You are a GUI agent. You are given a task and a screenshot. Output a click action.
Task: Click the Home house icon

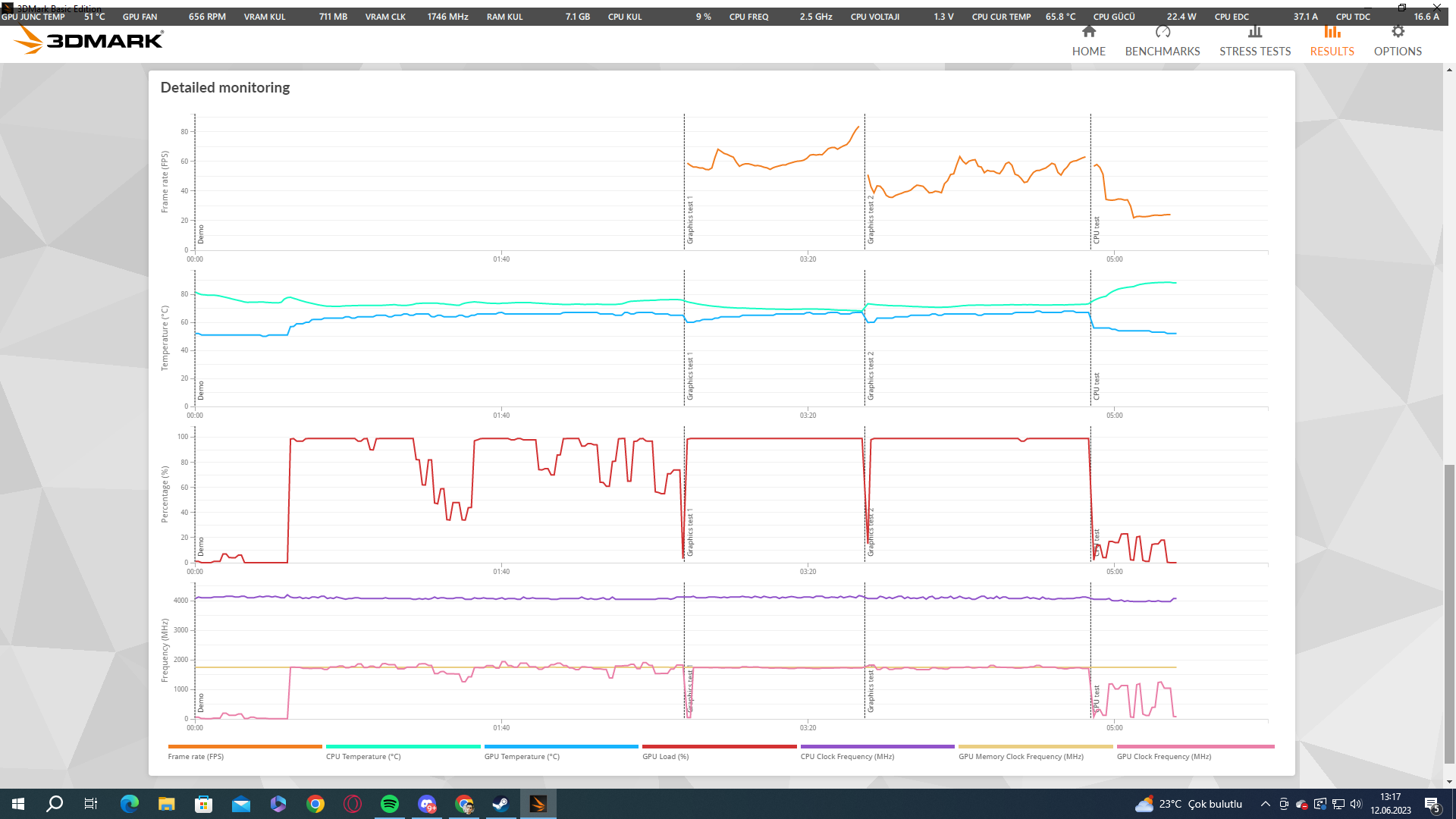coord(1088,33)
